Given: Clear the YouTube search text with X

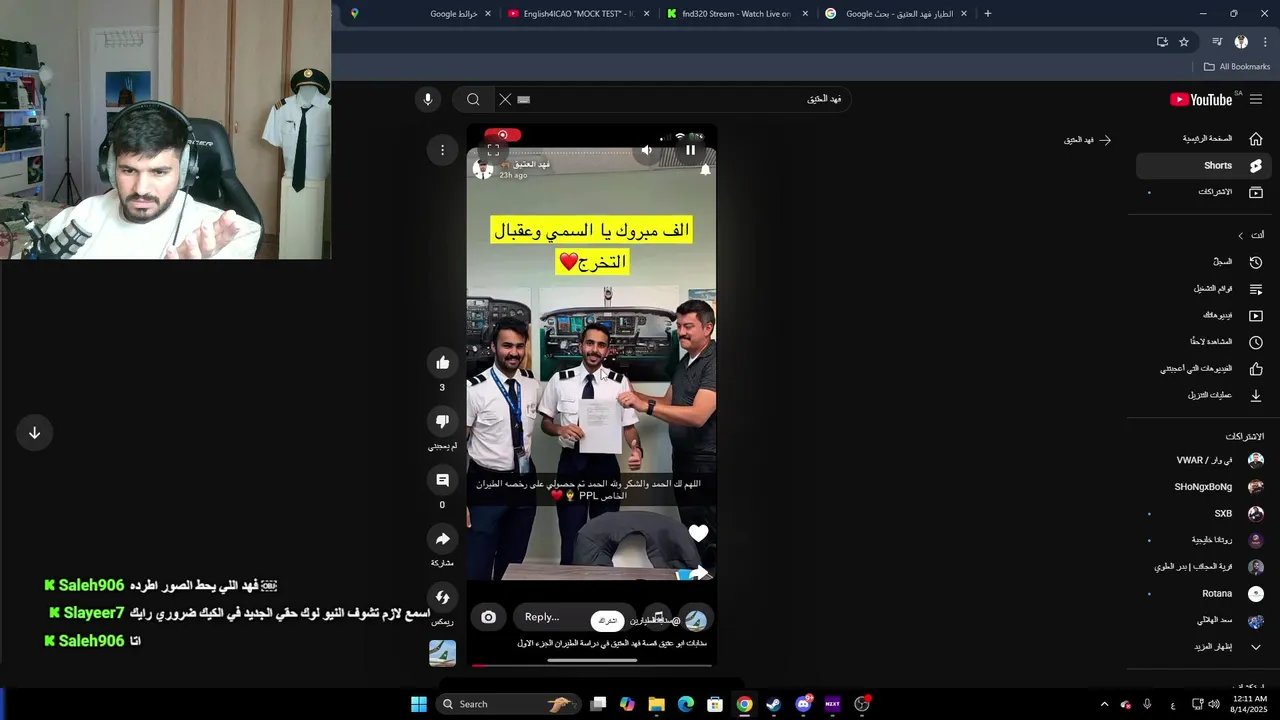Looking at the screenshot, I should click(505, 99).
